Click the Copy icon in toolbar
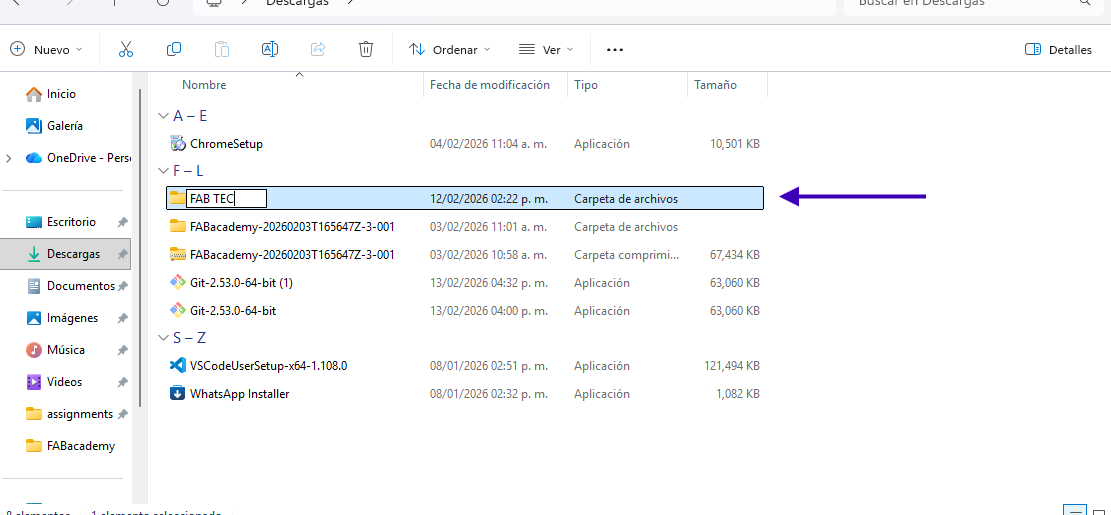This screenshot has height=515, width=1111. (x=174, y=50)
